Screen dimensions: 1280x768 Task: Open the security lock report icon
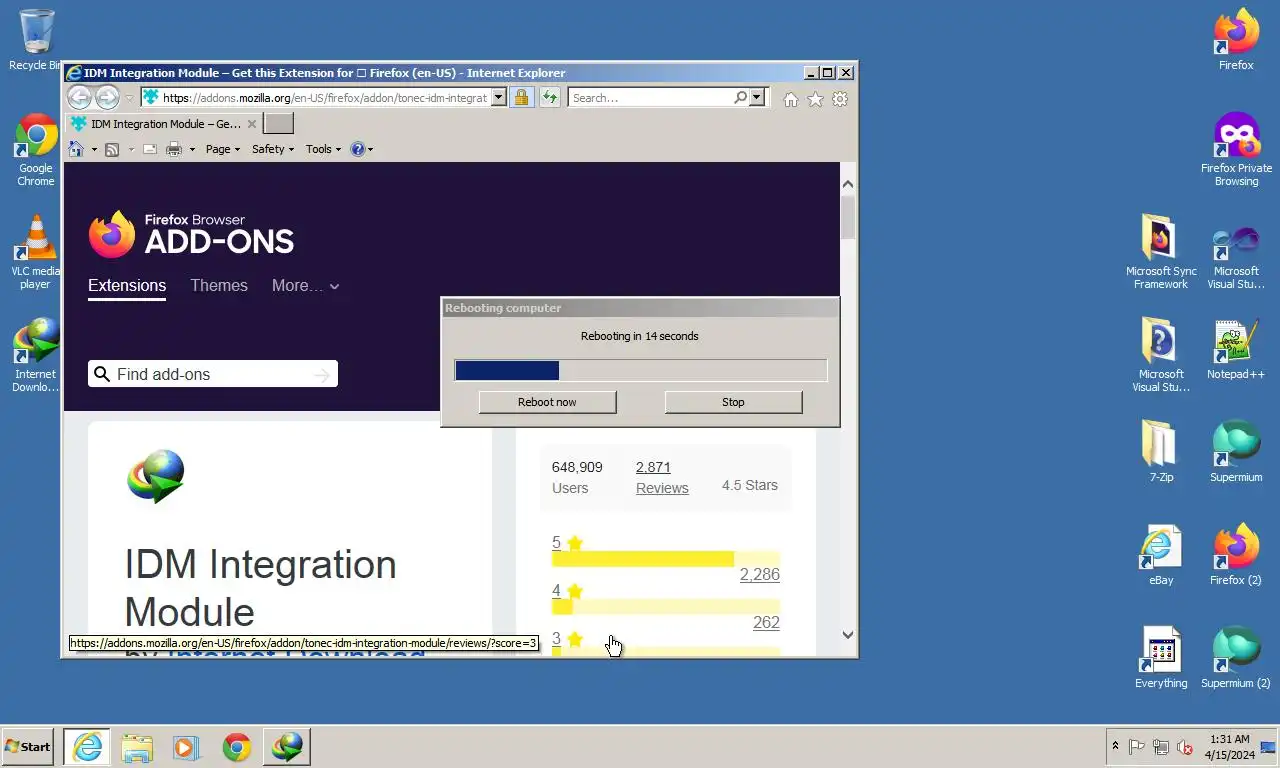(x=521, y=97)
